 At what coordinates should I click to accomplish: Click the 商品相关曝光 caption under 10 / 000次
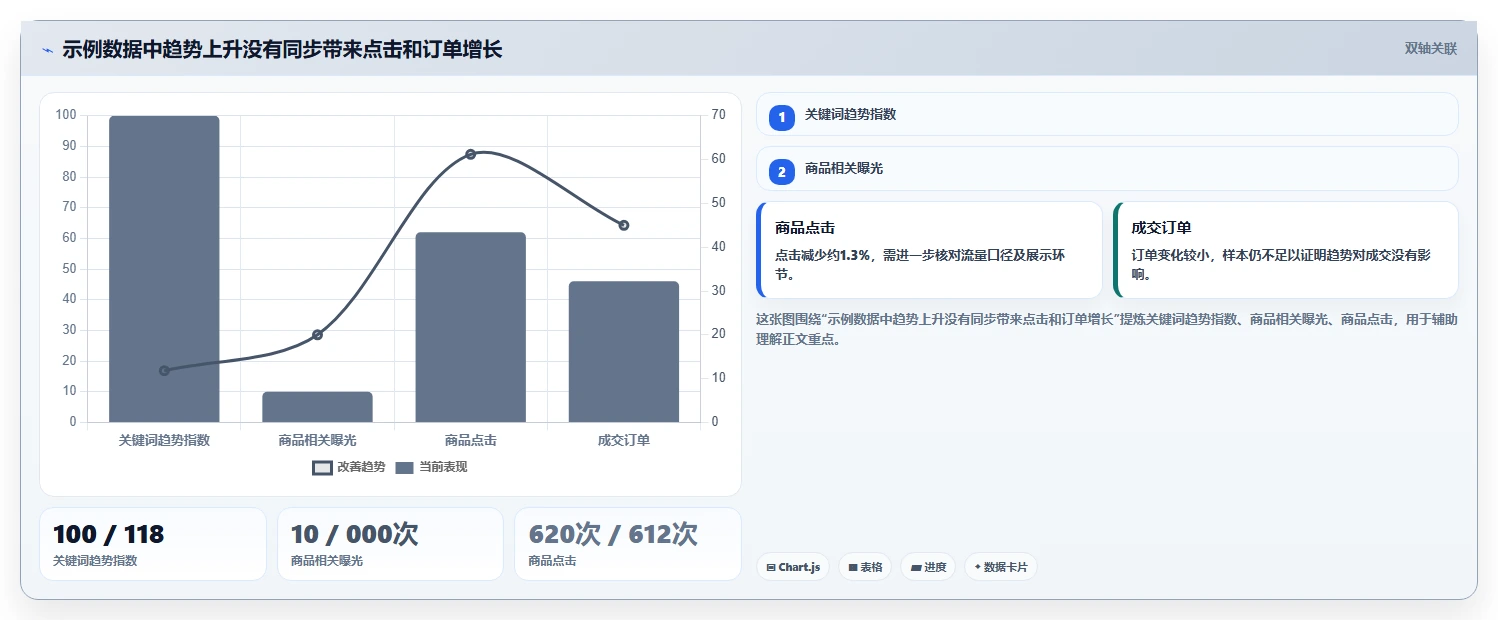pyautogui.click(x=327, y=561)
